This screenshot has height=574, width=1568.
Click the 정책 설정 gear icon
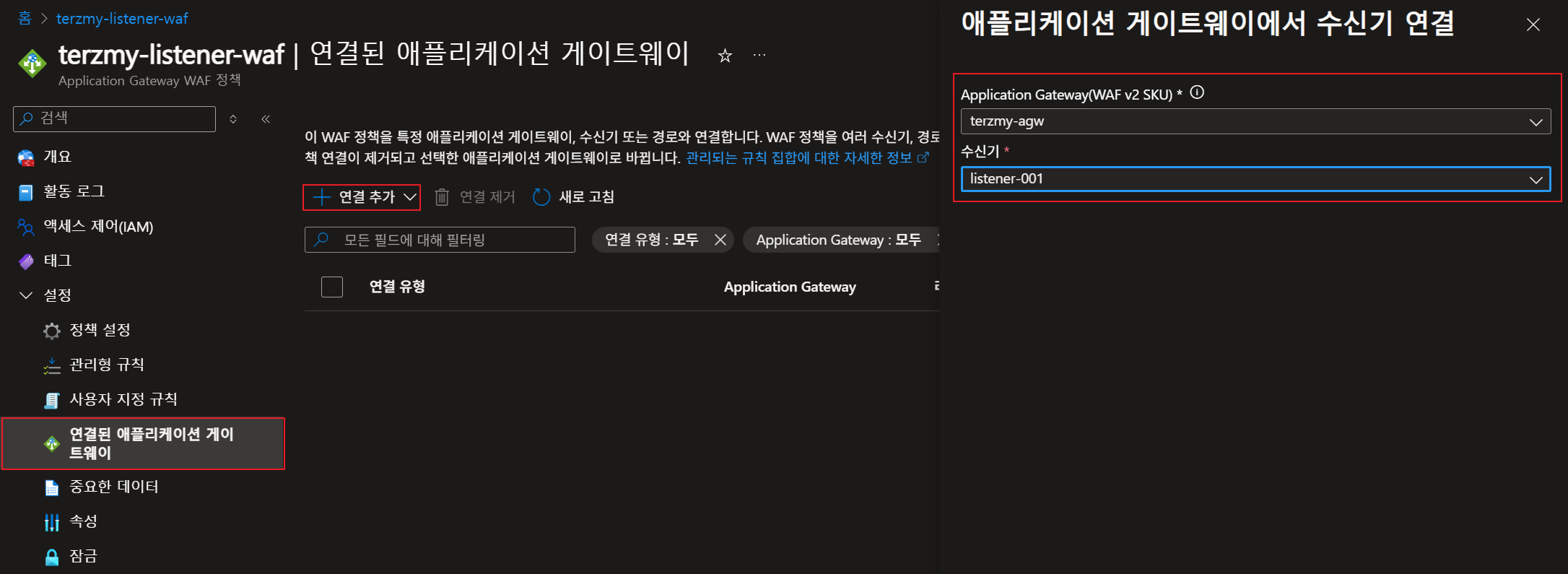click(x=52, y=331)
